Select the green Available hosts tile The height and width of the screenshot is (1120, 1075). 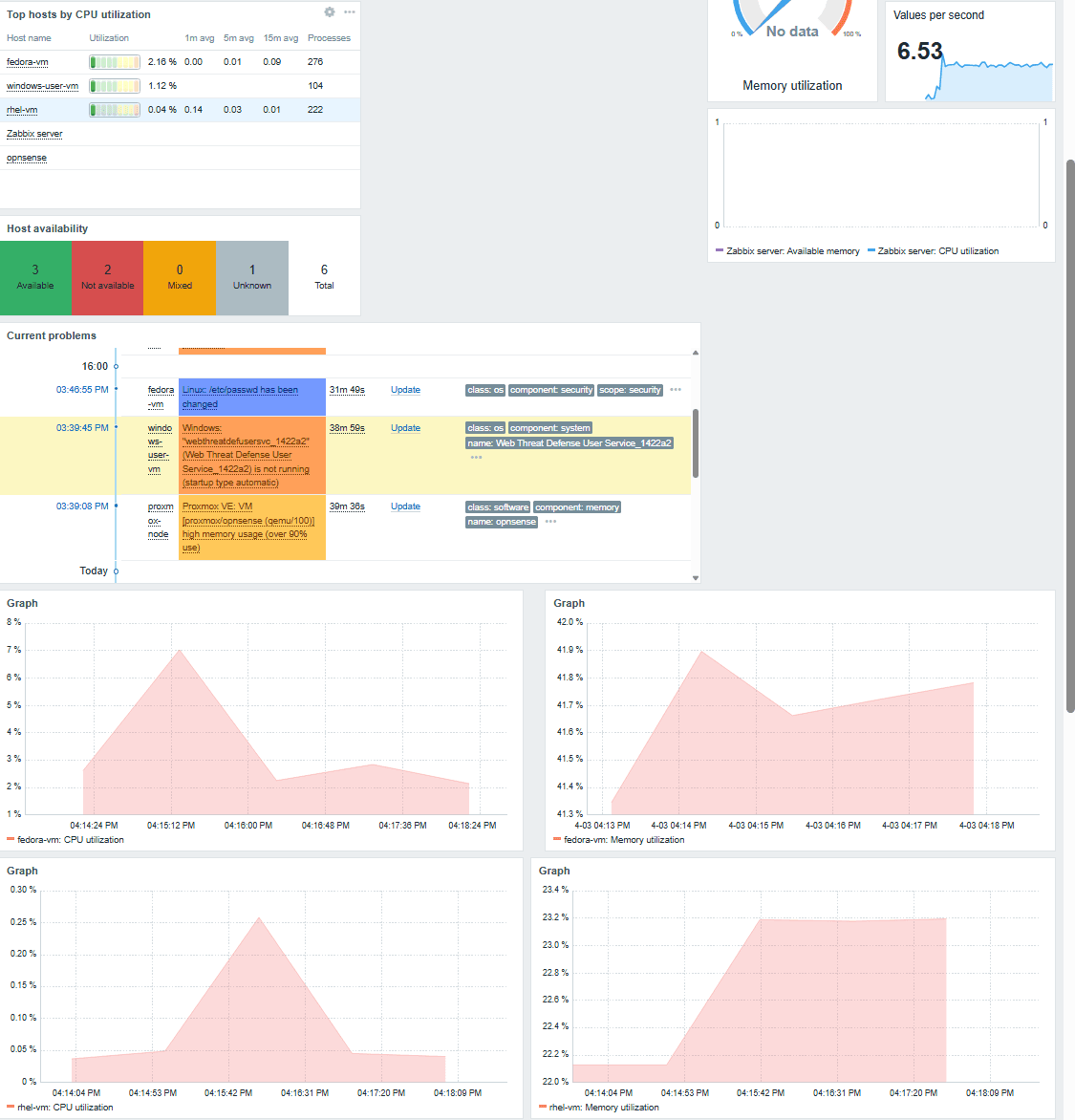point(35,278)
